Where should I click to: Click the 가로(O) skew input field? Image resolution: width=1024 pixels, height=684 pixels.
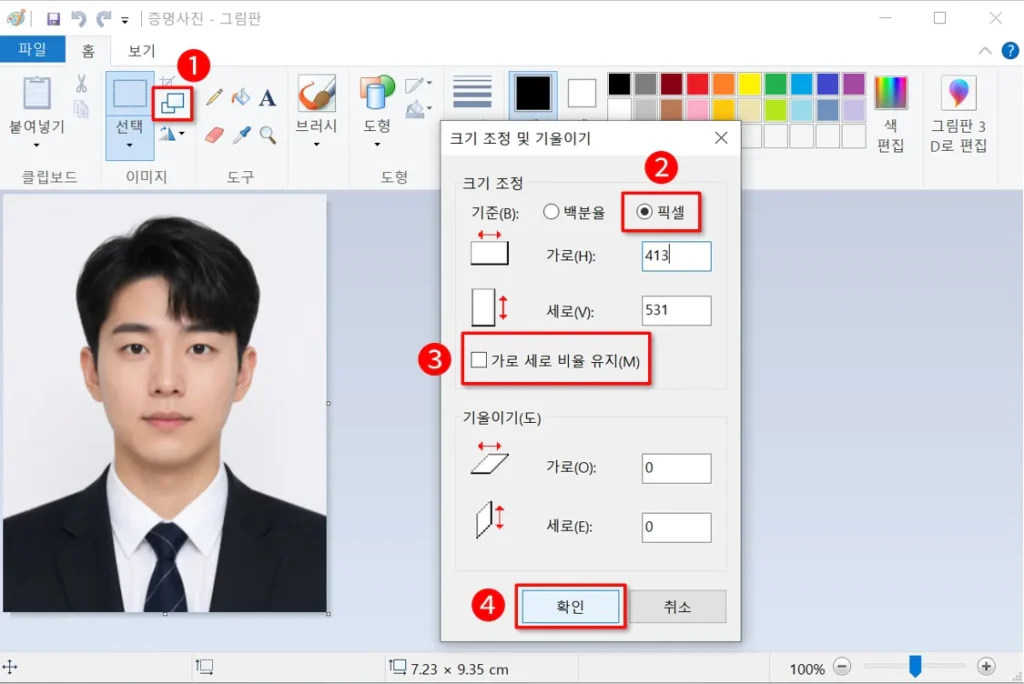tap(677, 468)
